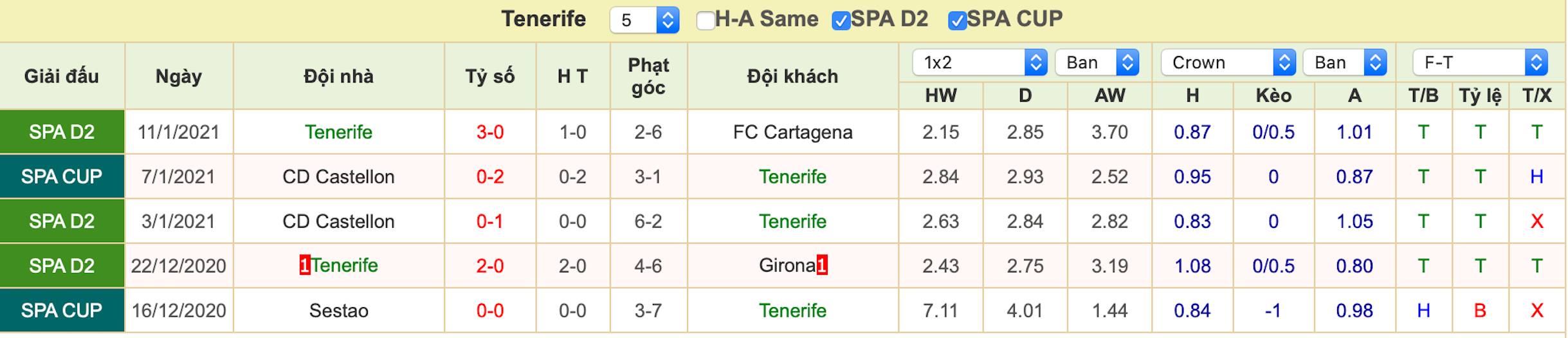The height and width of the screenshot is (338, 1568).
Task: Click the red card icon beside Girona
Action: (822, 265)
